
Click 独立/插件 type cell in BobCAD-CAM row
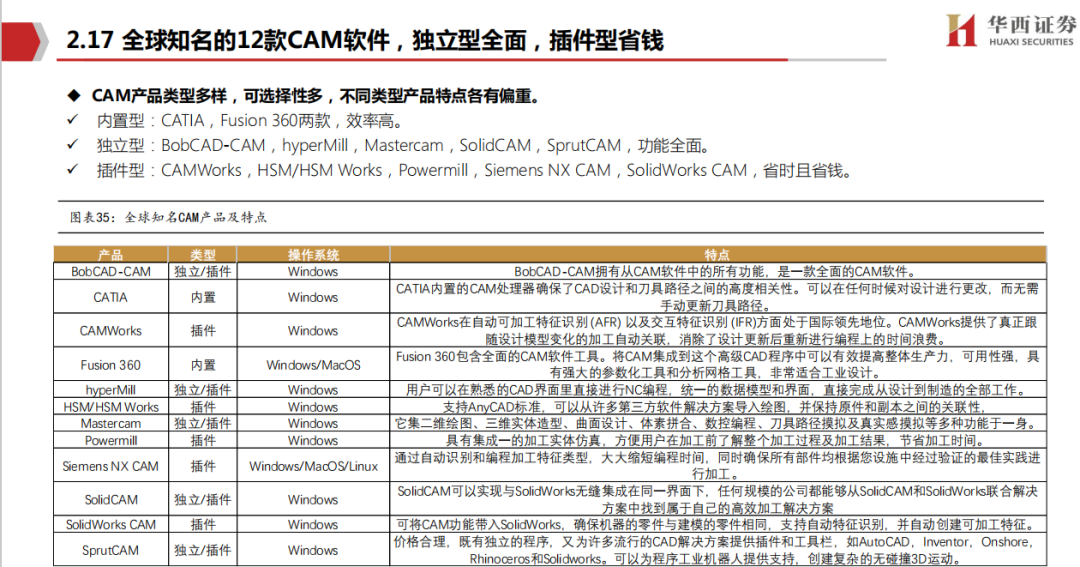pyautogui.click(x=203, y=271)
